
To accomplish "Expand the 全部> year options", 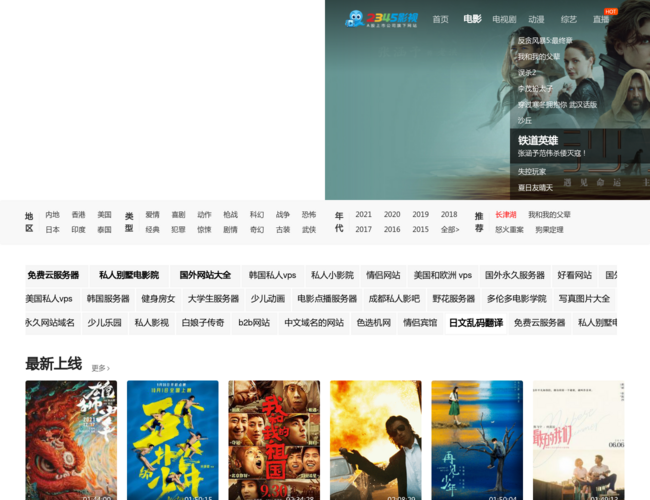I will [x=450, y=229].
